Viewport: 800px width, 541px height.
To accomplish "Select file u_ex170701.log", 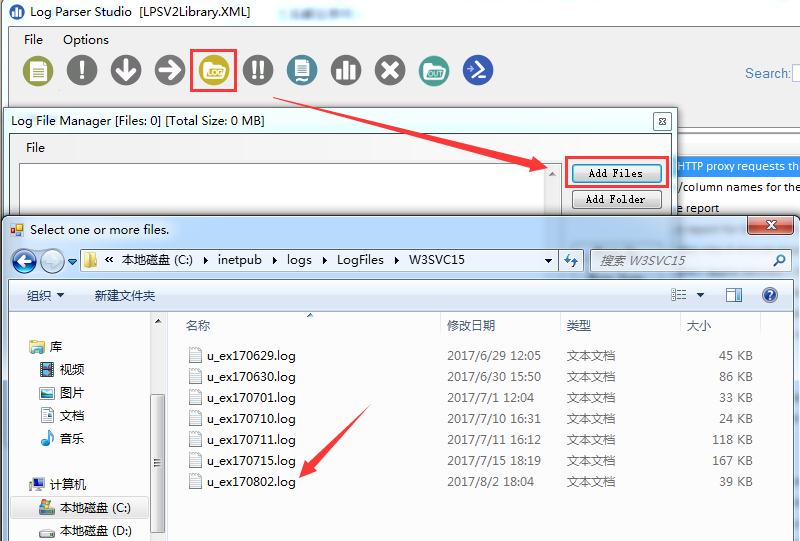I will (x=242, y=398).
